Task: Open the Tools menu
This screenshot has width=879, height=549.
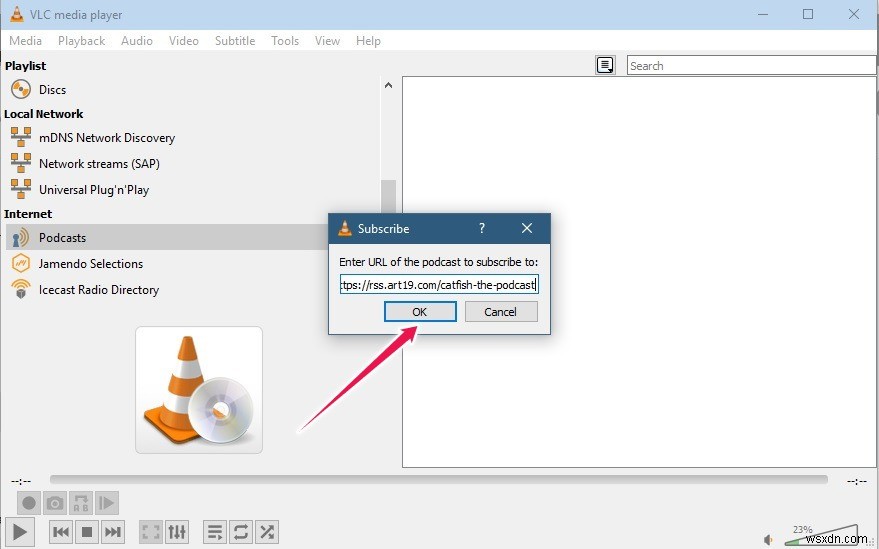Action: (285, 41)
